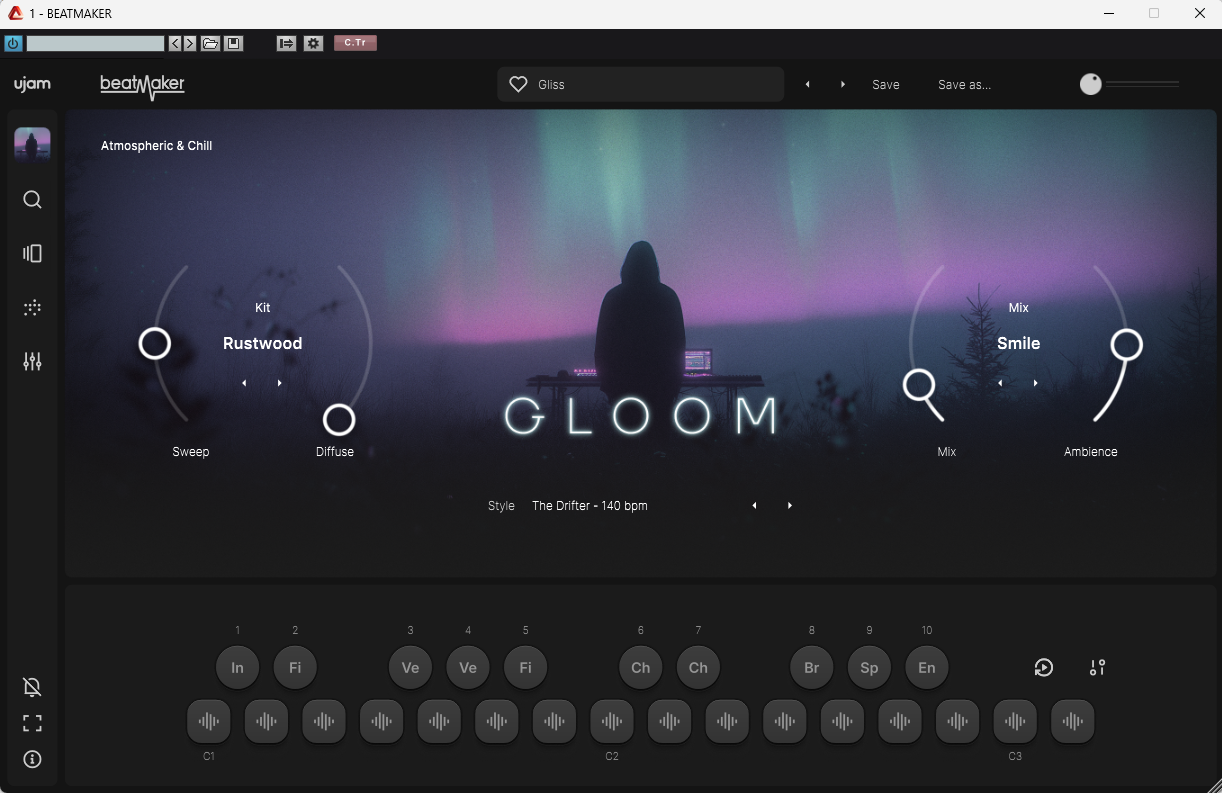Trigger pattern 7 Ch pad

coord(698,668)
